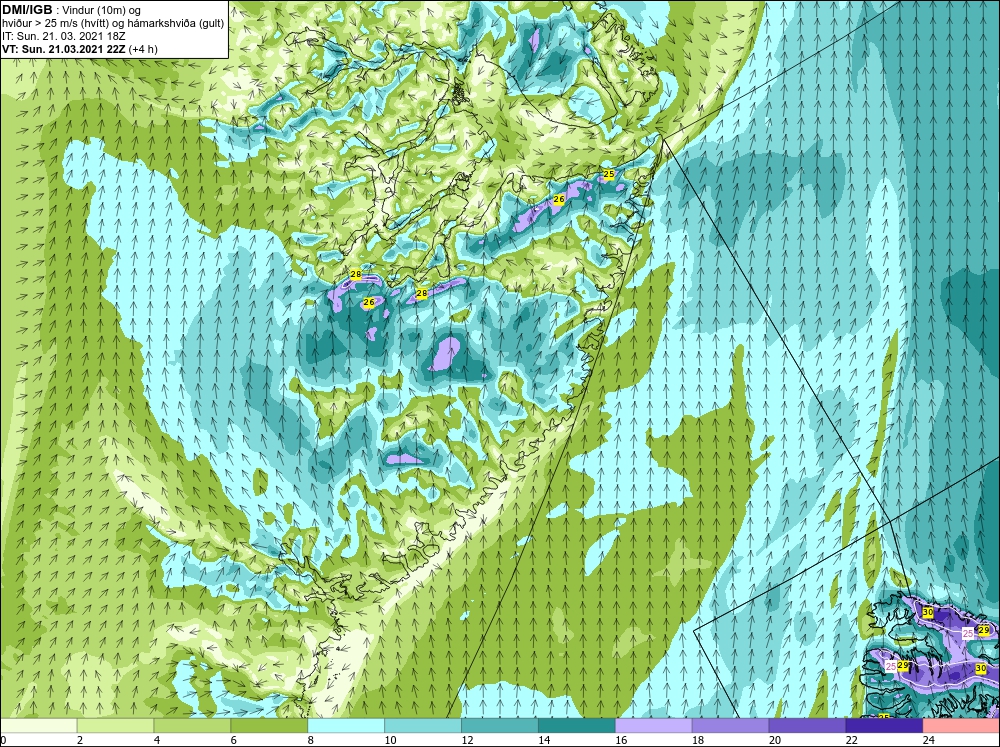Click the legend scale value "10"
Screen dimensions: 1000x747
pos(390,740)
